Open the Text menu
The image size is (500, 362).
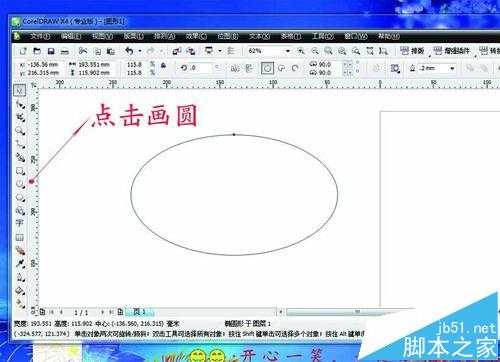click(x=259, y=36)
